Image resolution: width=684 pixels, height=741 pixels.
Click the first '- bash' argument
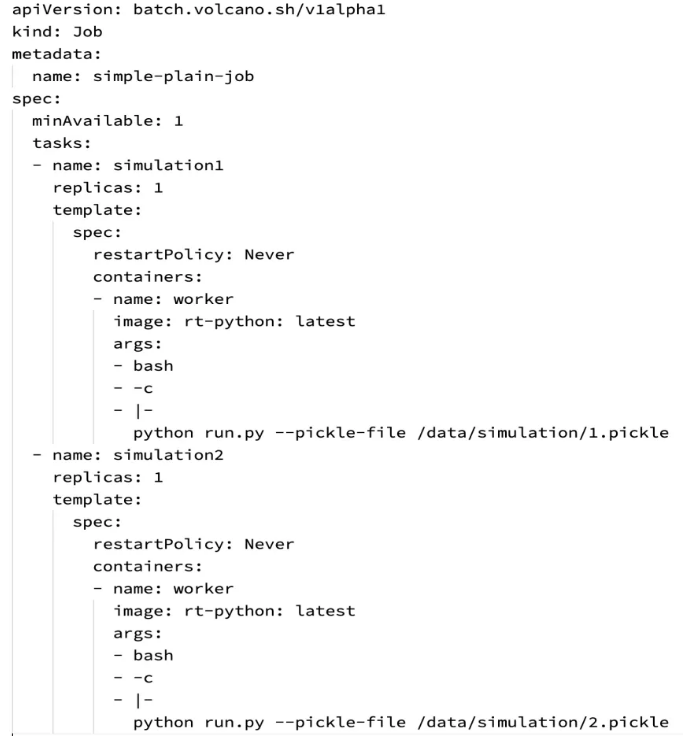click(143, 366)
